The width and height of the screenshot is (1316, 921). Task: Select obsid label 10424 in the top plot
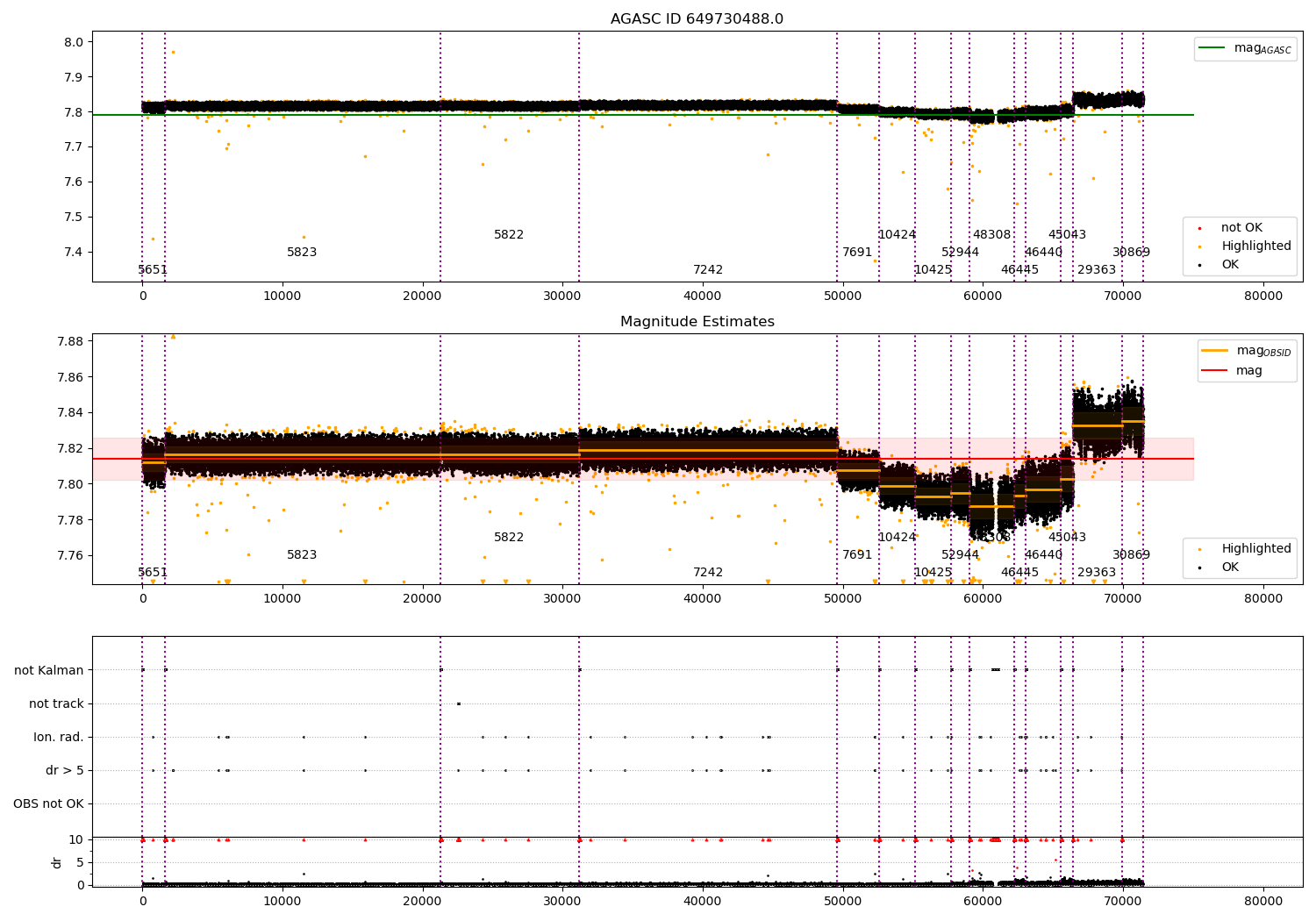897,235
